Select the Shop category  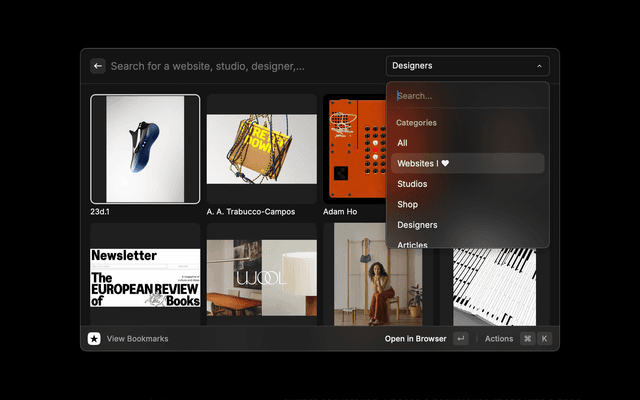click(x=407, y=204)
